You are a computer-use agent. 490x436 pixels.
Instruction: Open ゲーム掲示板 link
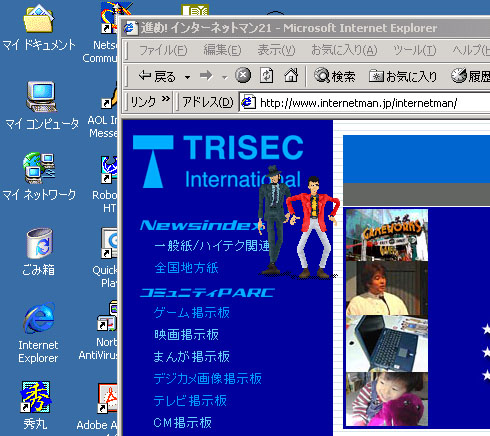191,313
